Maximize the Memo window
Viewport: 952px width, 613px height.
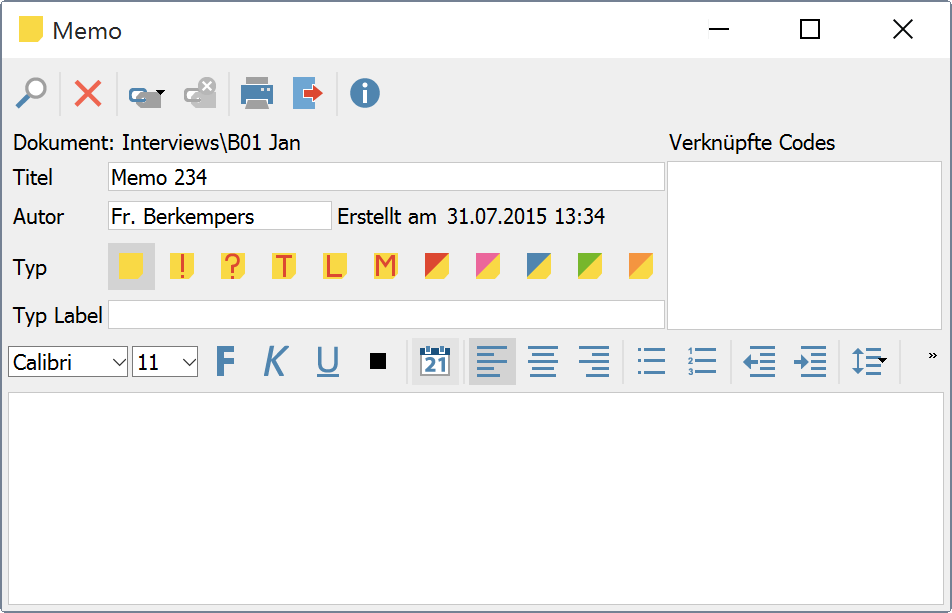coord(810,29)
